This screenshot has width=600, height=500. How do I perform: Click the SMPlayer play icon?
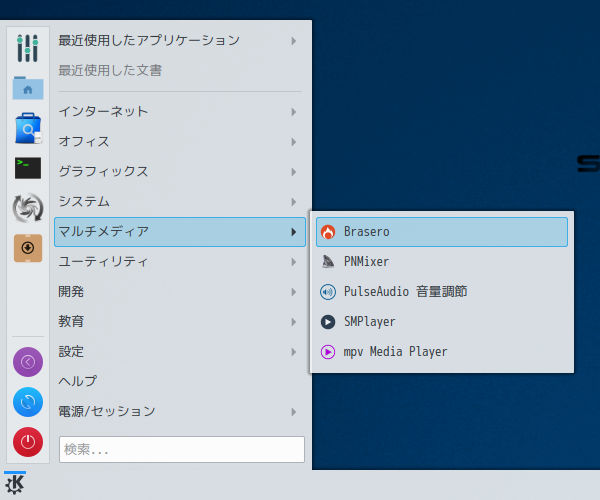tap(328, 322)
